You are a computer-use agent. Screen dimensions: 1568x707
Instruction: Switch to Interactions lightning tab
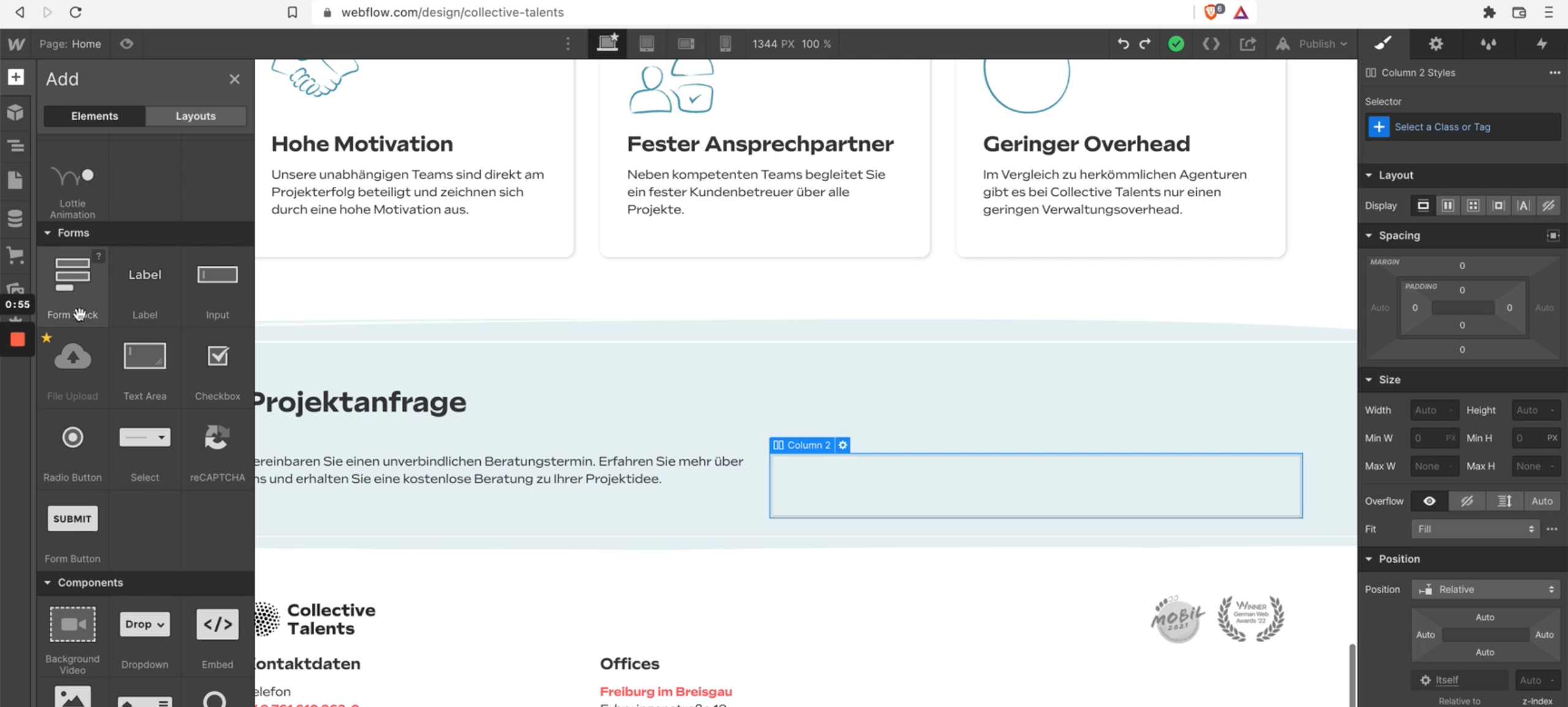pos(1542,43)
